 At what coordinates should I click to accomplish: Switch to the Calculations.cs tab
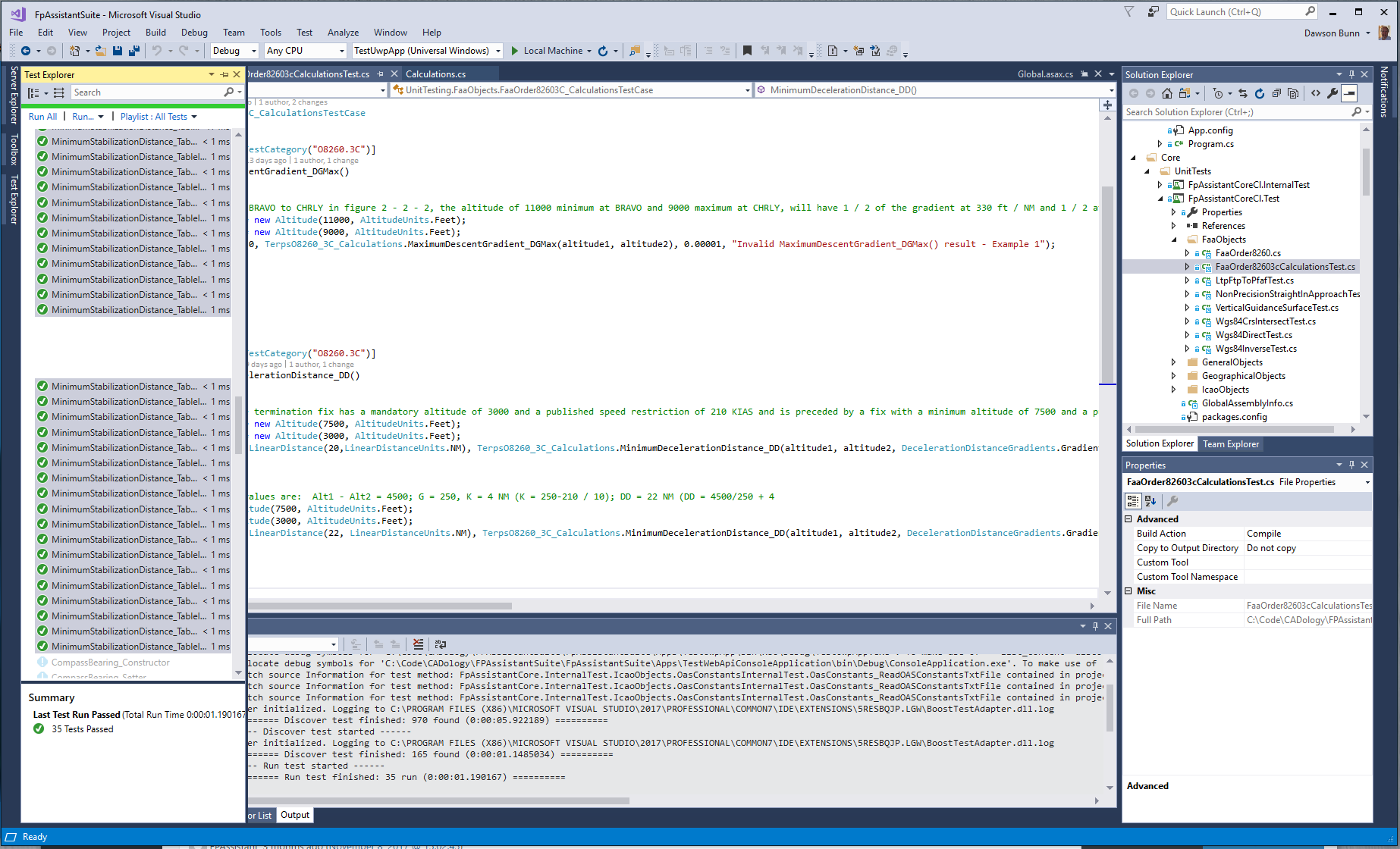pos(435,74)
